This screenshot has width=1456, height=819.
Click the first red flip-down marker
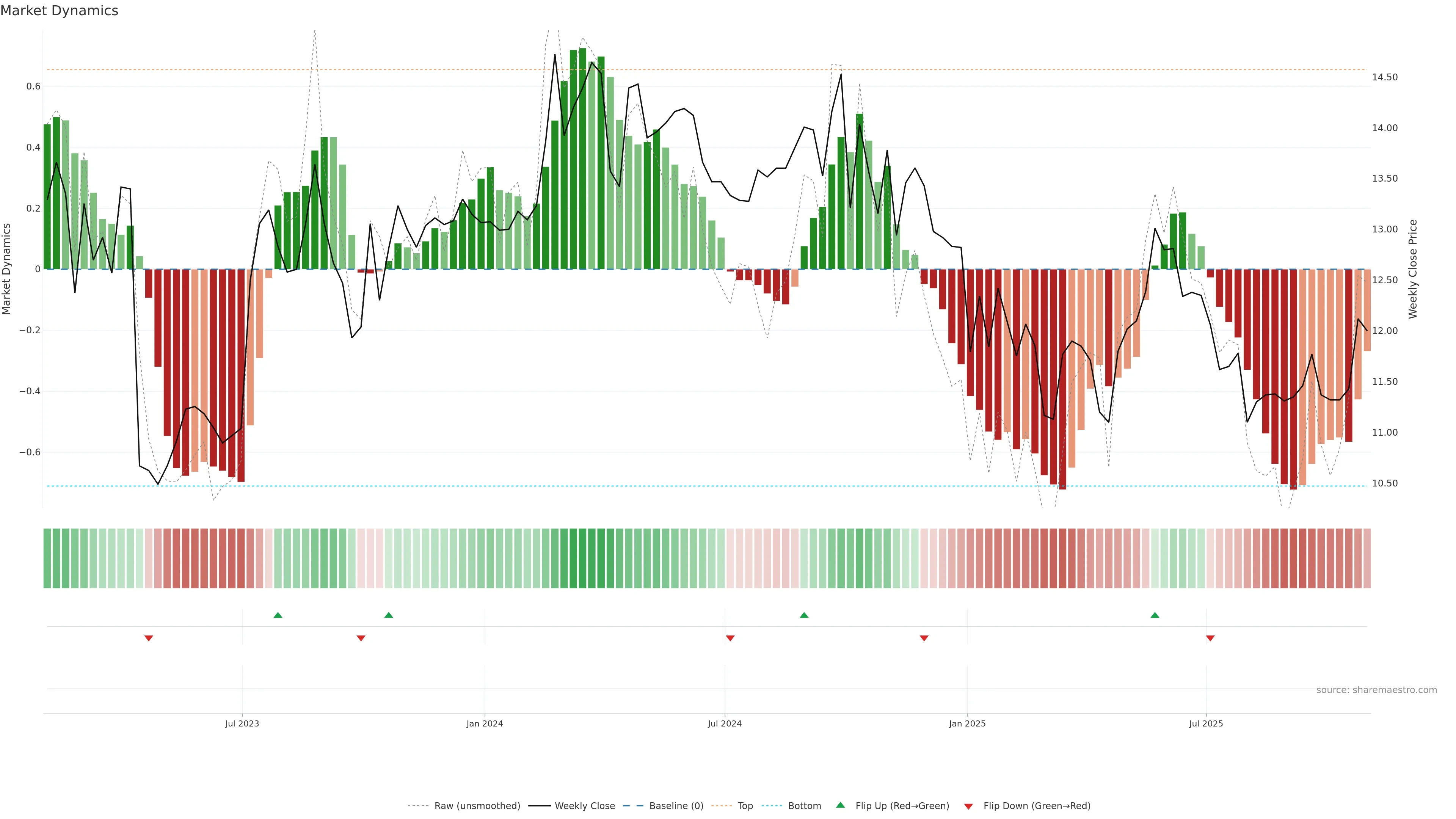[x=149, y=638]
